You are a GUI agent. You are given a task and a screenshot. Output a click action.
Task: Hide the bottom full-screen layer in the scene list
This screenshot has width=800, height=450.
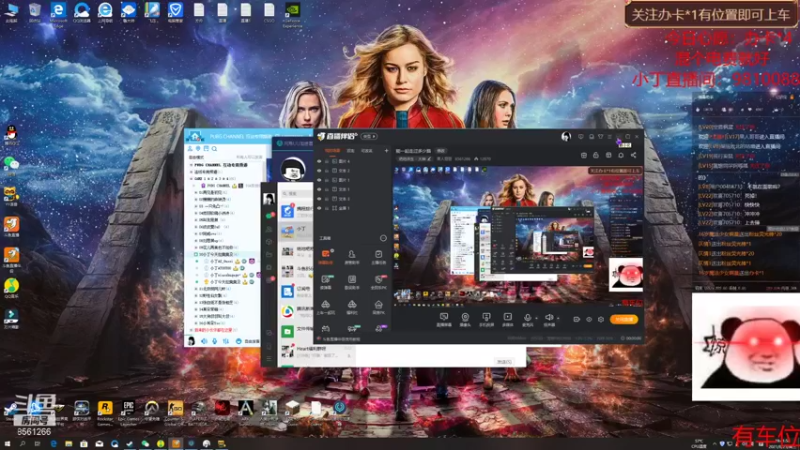[x=319, y=208]
